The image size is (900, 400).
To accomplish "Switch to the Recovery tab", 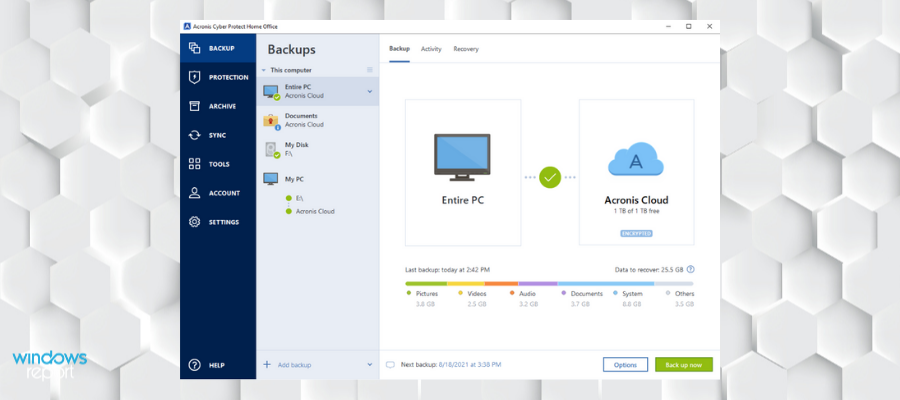I will click(x=465, y=49).
